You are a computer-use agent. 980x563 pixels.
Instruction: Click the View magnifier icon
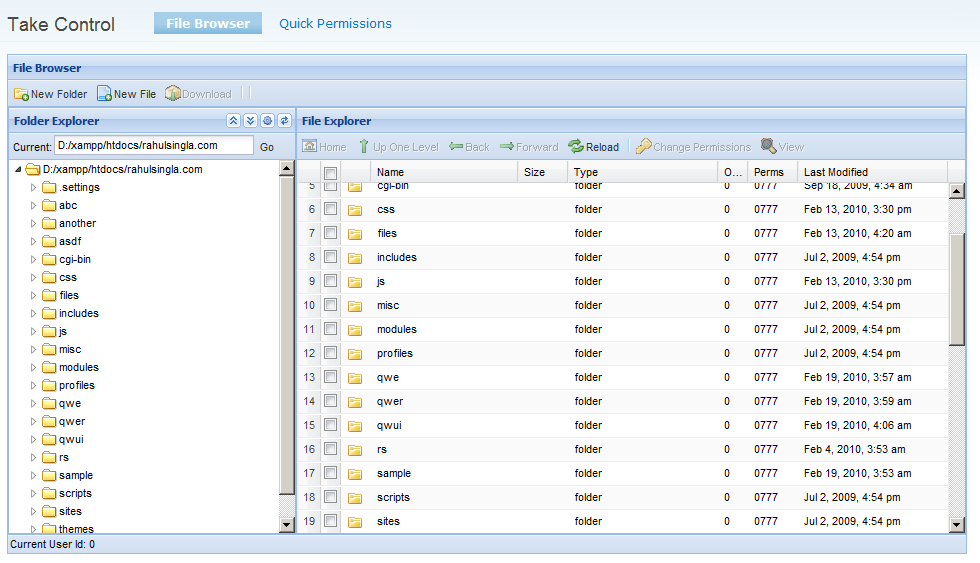[768, 146]
